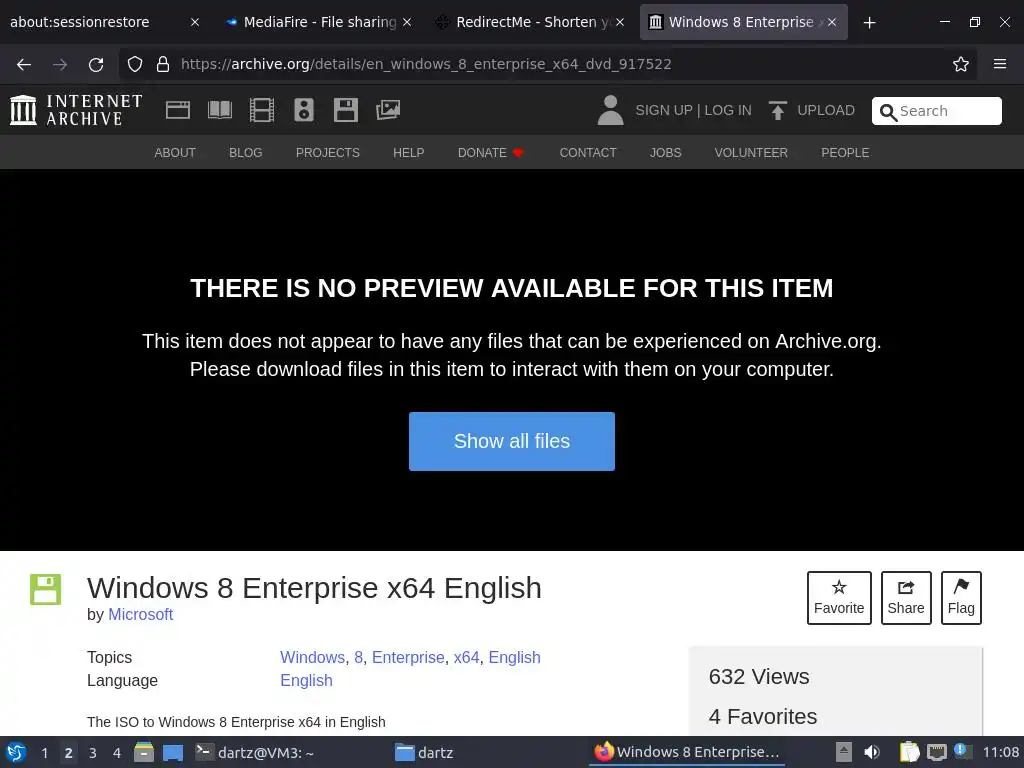
Task: Open a new browser tab
Action: point(869,23)
